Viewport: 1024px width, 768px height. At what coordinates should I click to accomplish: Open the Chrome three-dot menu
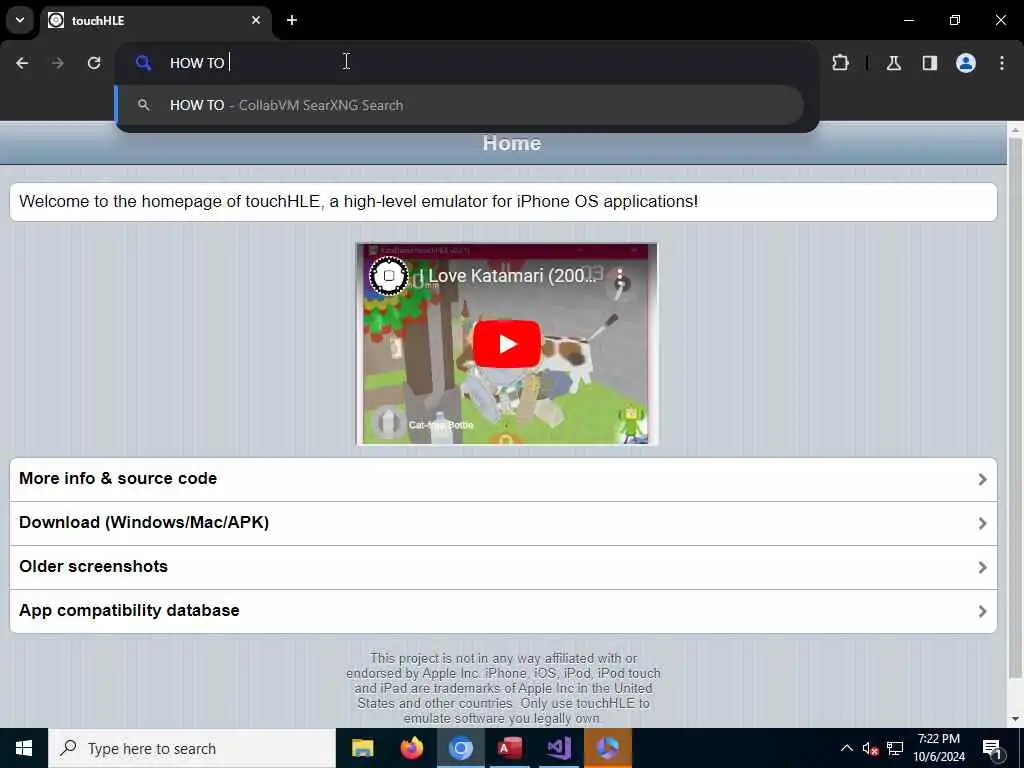click(x=1002, y=63)
